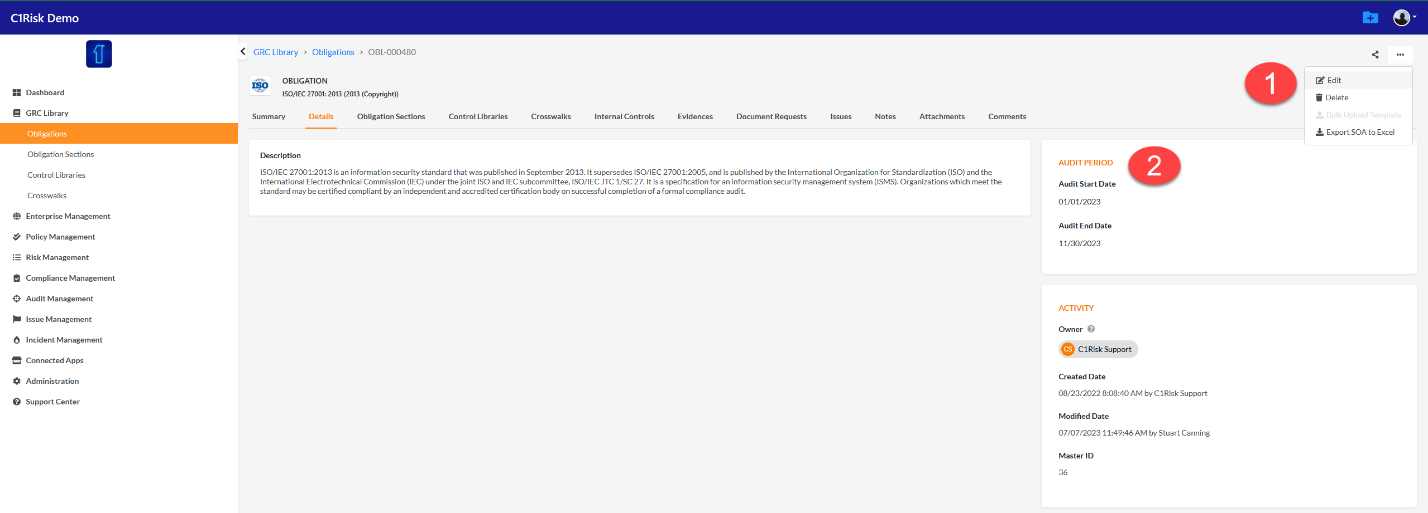Click the audit end date 11/30/2023
1428x513 pixels.
1080,243
